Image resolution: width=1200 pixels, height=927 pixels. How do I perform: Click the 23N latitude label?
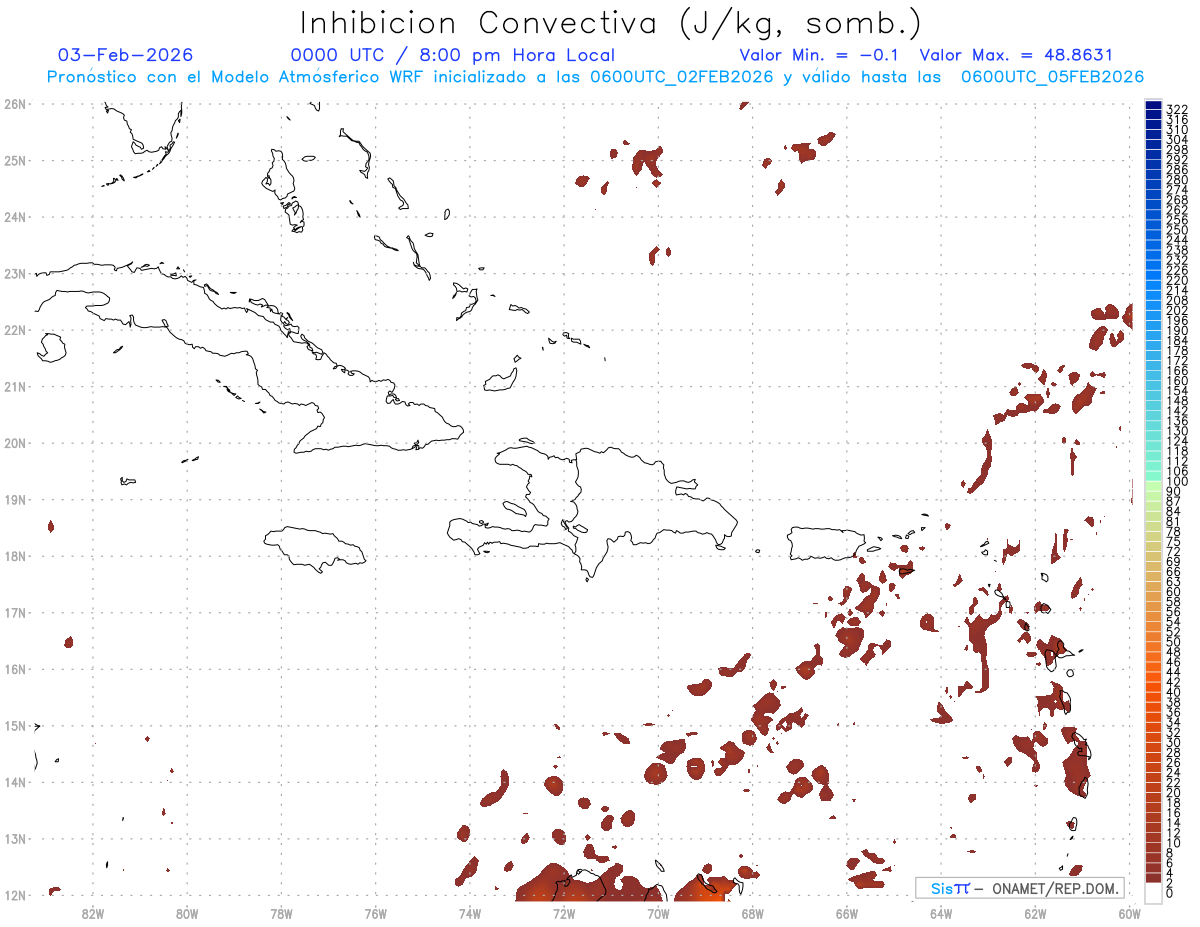(x=14, y=273)
